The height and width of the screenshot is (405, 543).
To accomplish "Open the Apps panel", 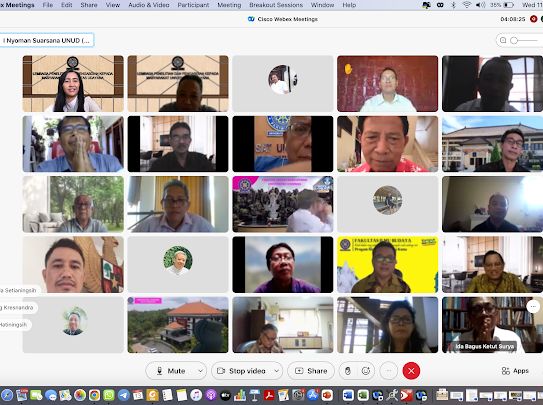I will 515,371.
